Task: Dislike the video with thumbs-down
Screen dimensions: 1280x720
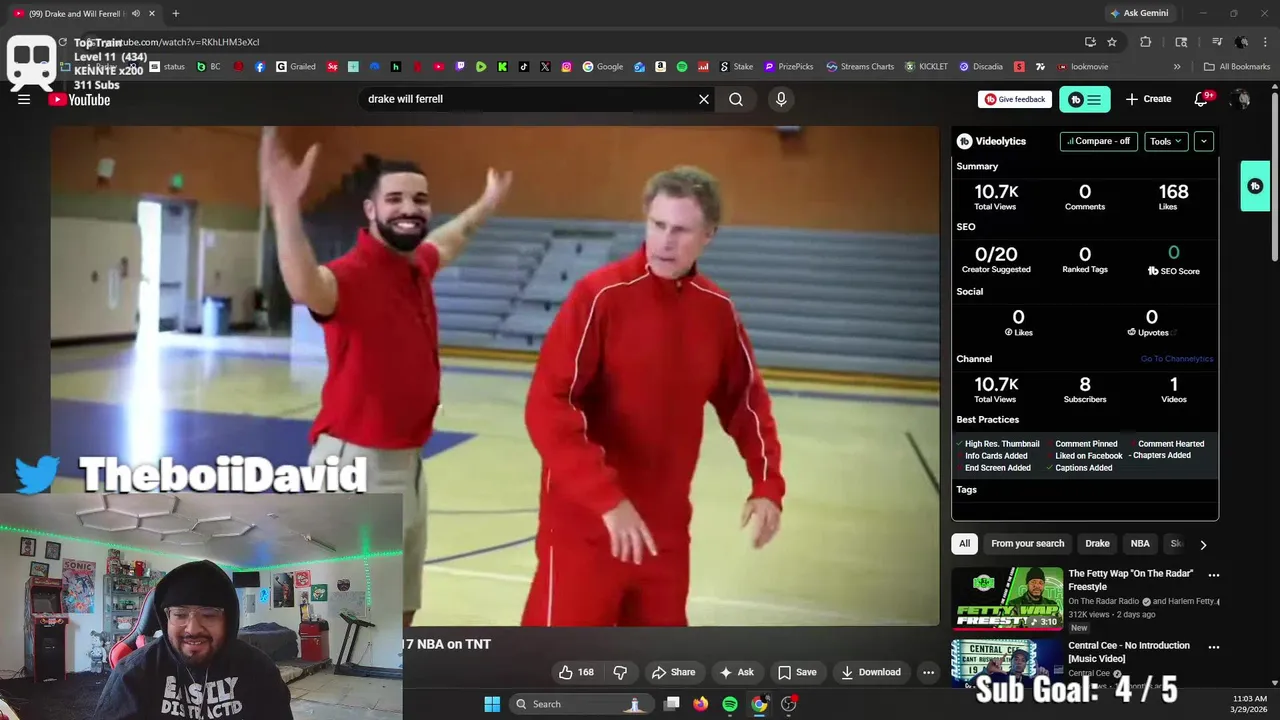Action: 620,672
